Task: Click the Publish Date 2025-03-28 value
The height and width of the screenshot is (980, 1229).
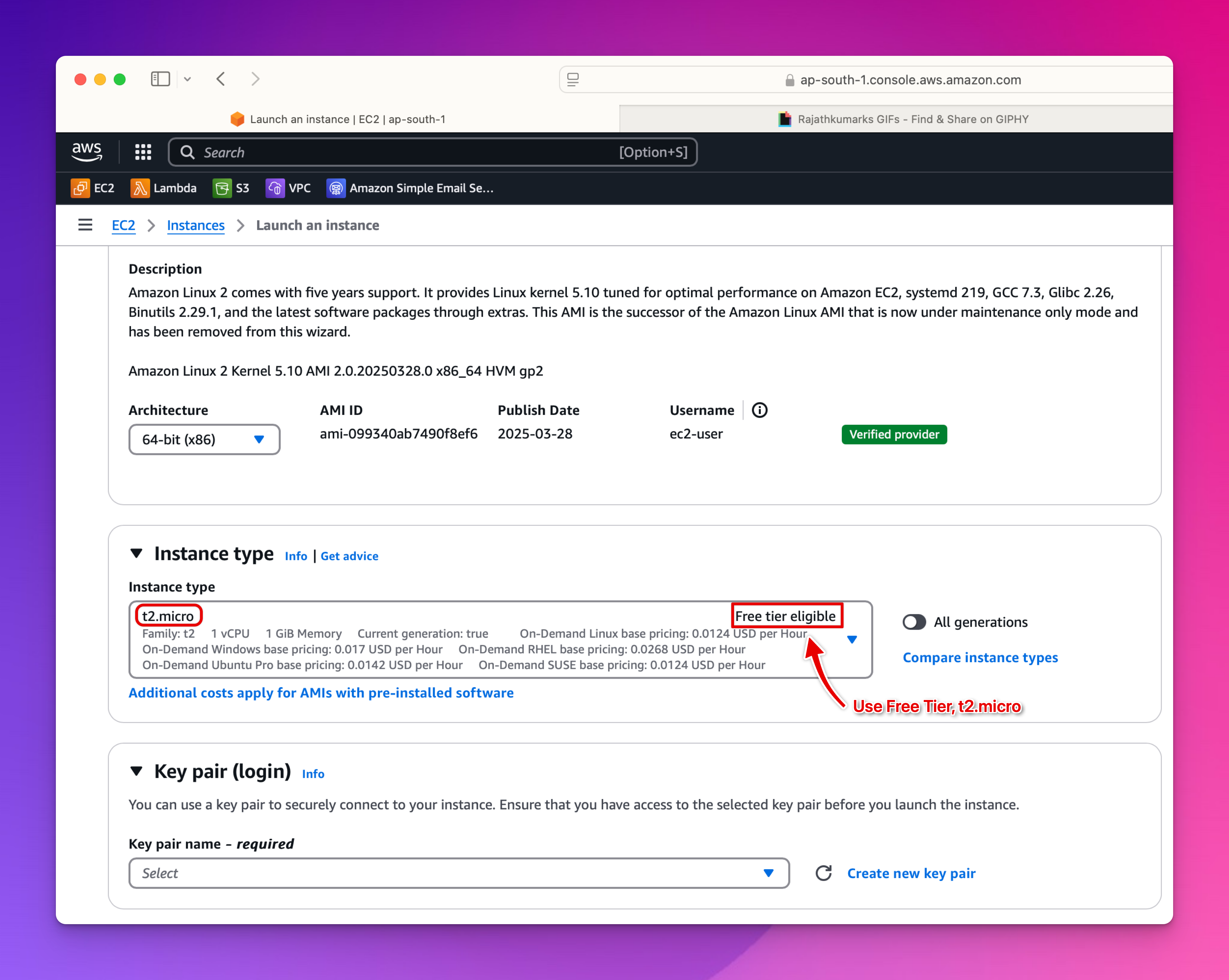Action: click(x=535, y=434)
